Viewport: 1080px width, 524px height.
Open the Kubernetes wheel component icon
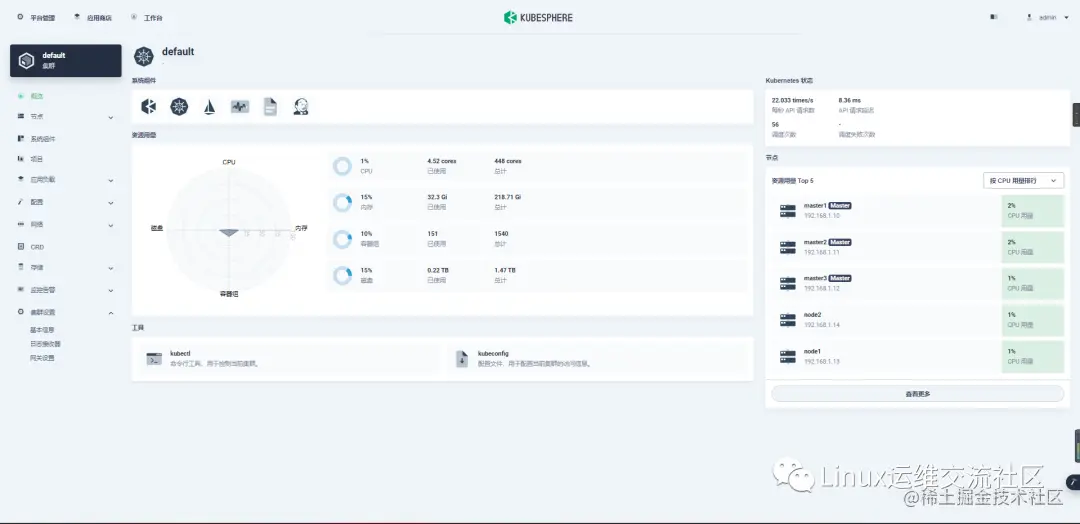coord(179,106)
